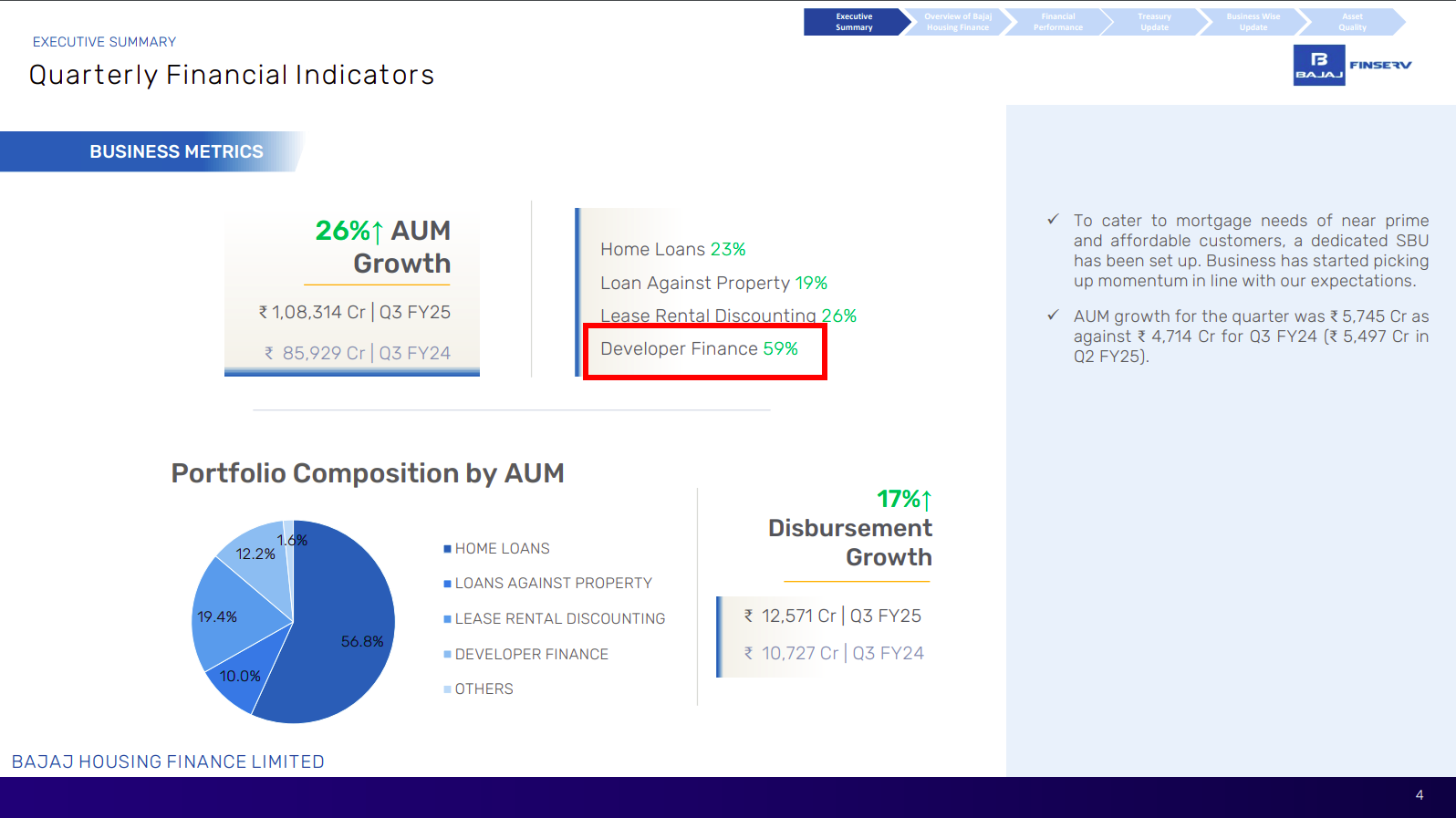Click the 'BAJAJ HOUSING FINANCE LIMITED' footer text
Image resolution: width=1456 pixels, height=818 pixels.
[x=168, y=761]
